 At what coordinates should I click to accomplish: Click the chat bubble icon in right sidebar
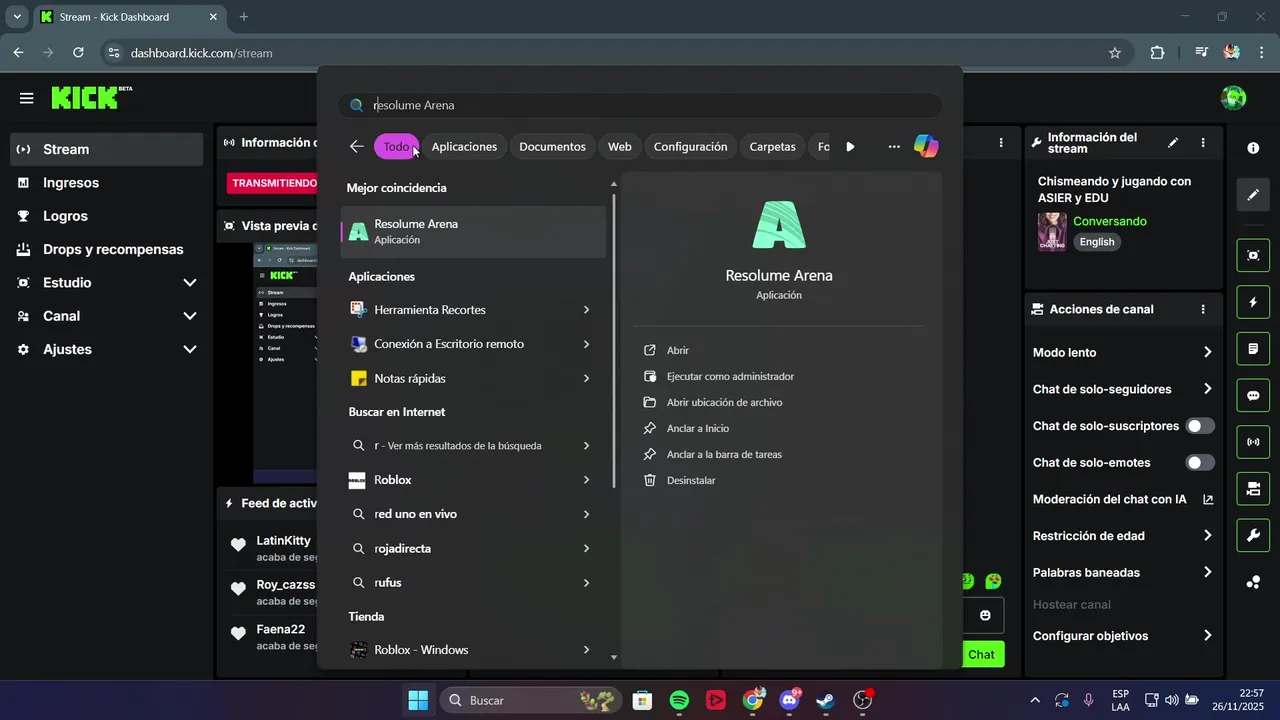[x=1253, y=396]
